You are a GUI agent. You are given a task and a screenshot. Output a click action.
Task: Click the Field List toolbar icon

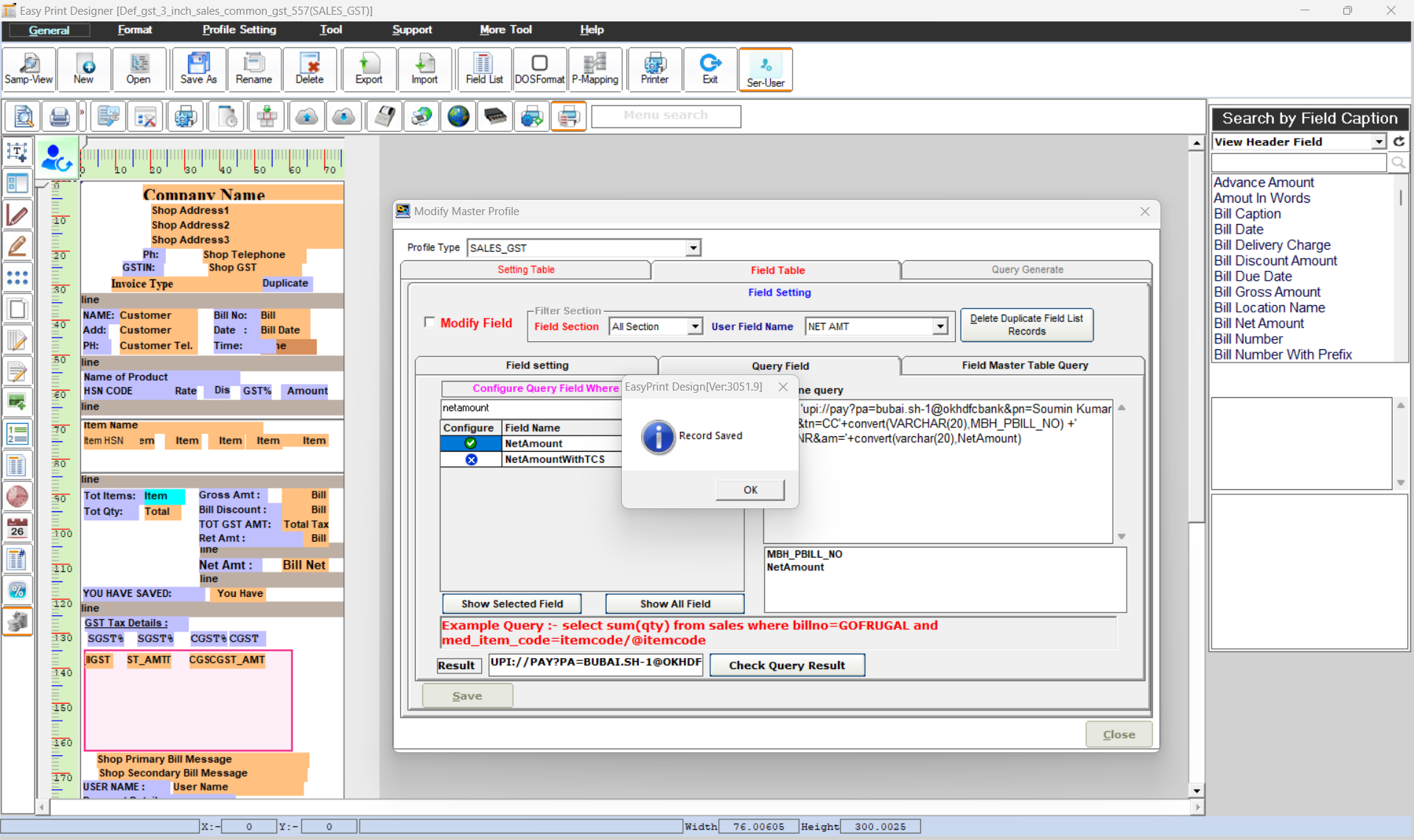(483, 69)
